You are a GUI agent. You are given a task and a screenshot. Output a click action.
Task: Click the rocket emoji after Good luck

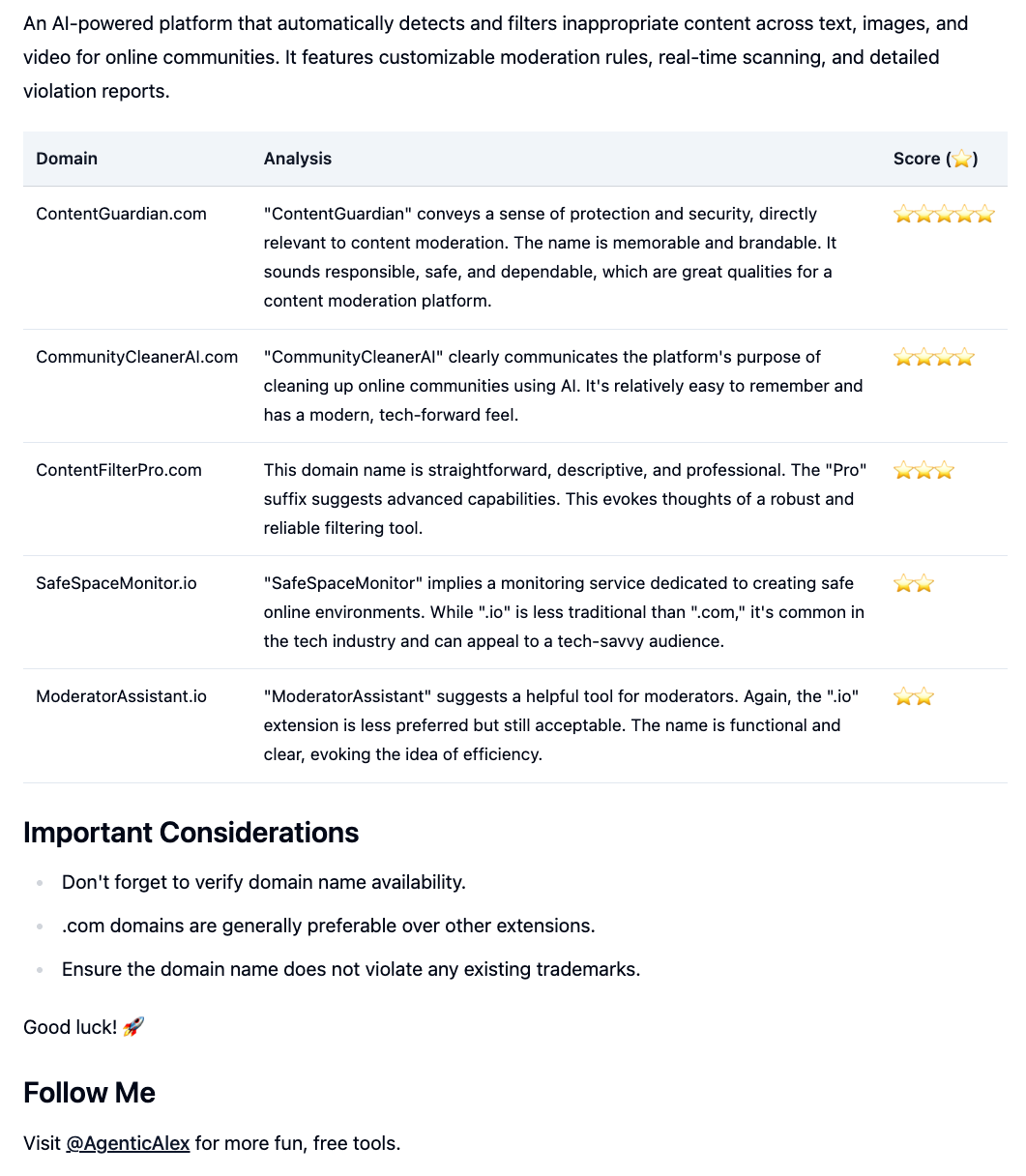pos(133,1027)
